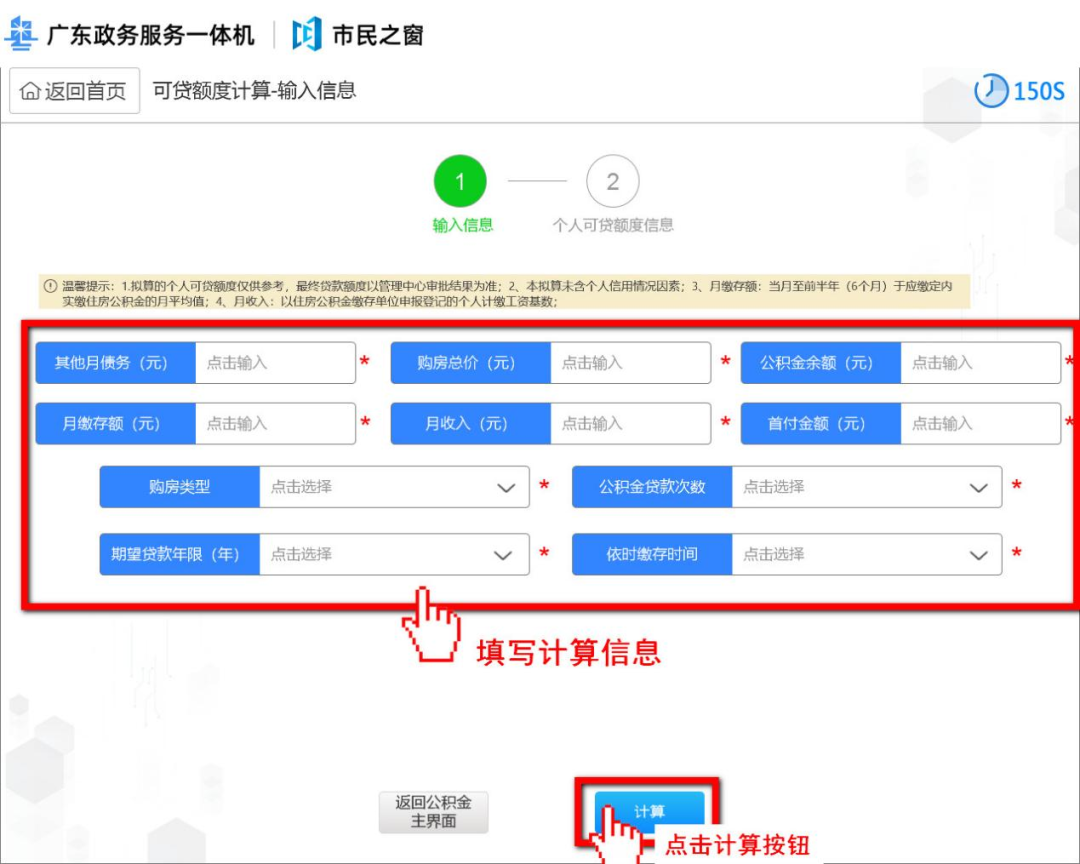The height and width of the screenshot is (864, 1080).
Task: Click the 市民之窗 logo icon
Action: [307, 34]
